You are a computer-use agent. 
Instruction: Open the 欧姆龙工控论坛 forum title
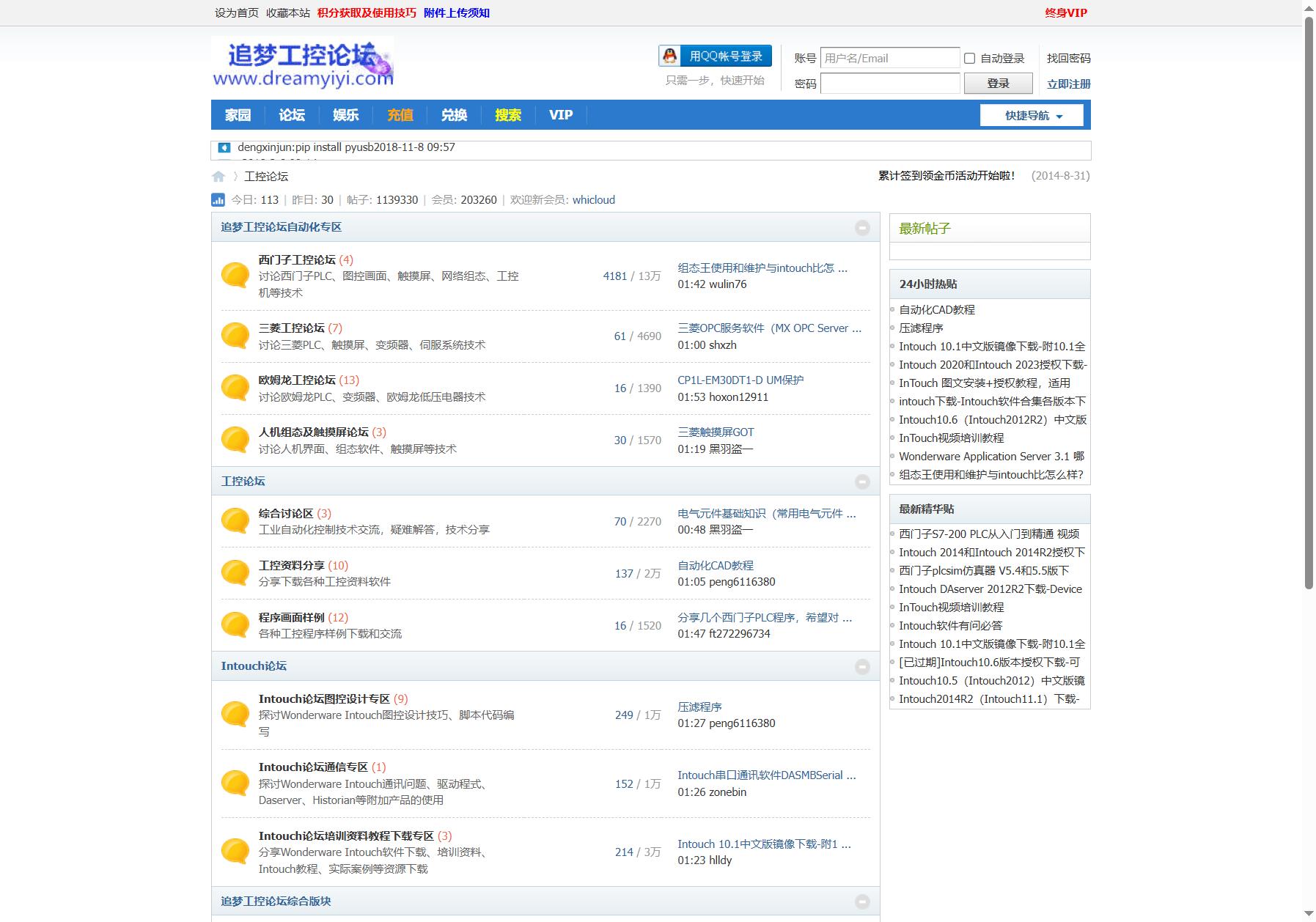tap(297, 380)
